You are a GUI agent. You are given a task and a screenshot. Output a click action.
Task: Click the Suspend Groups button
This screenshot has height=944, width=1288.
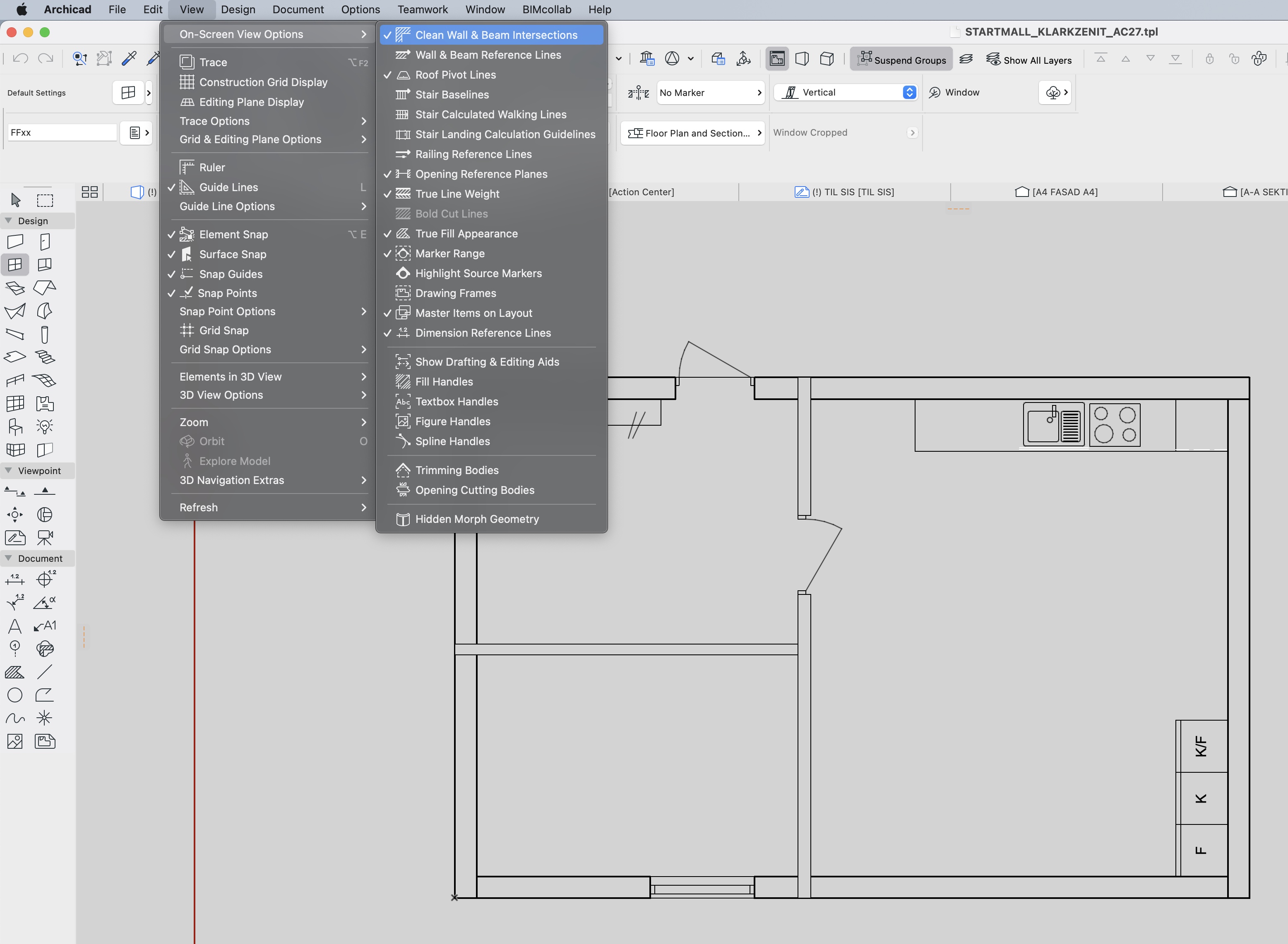(x=901, y=60)
